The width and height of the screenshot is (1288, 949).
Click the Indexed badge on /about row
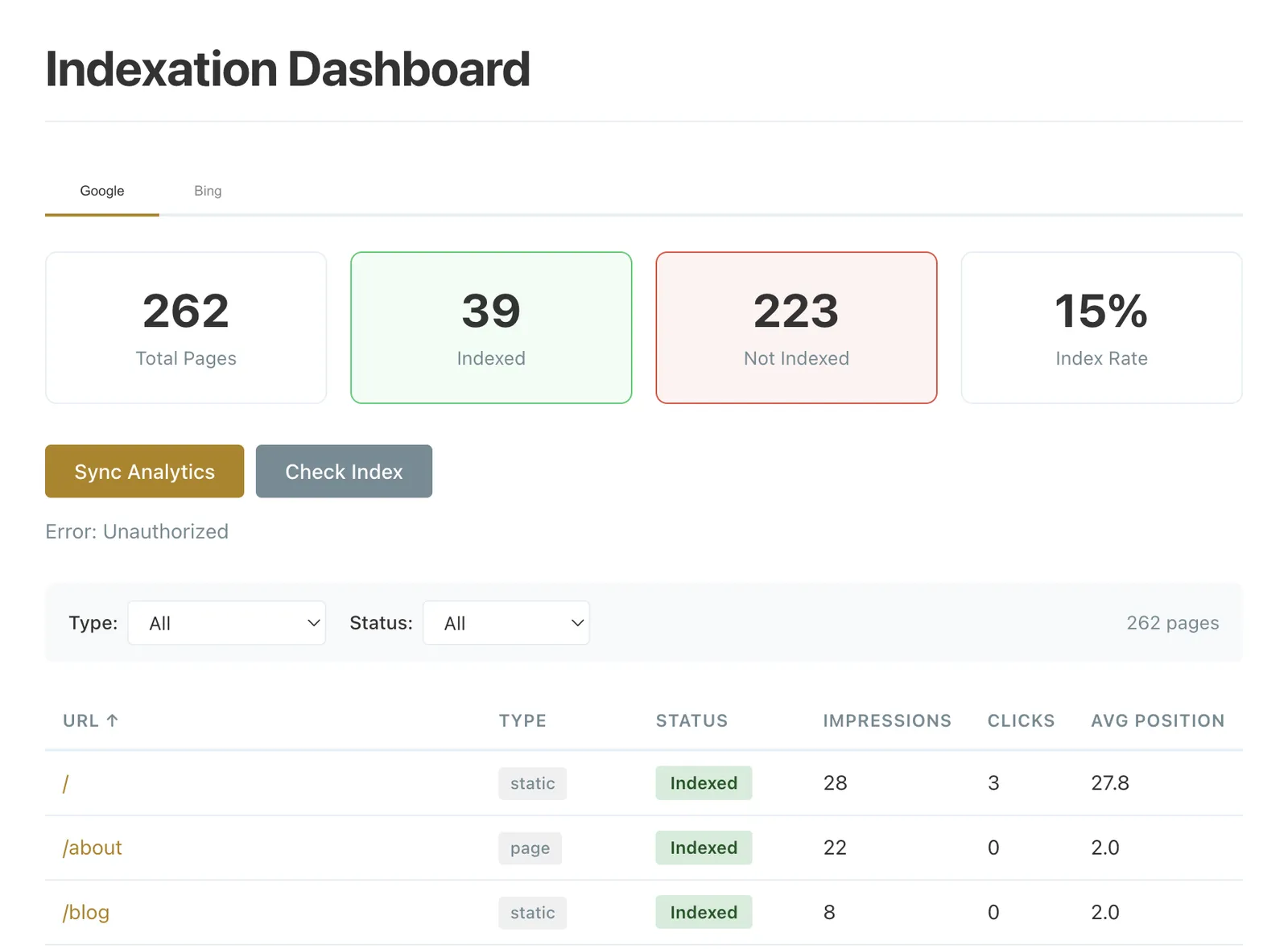click(x=704, y=848)
